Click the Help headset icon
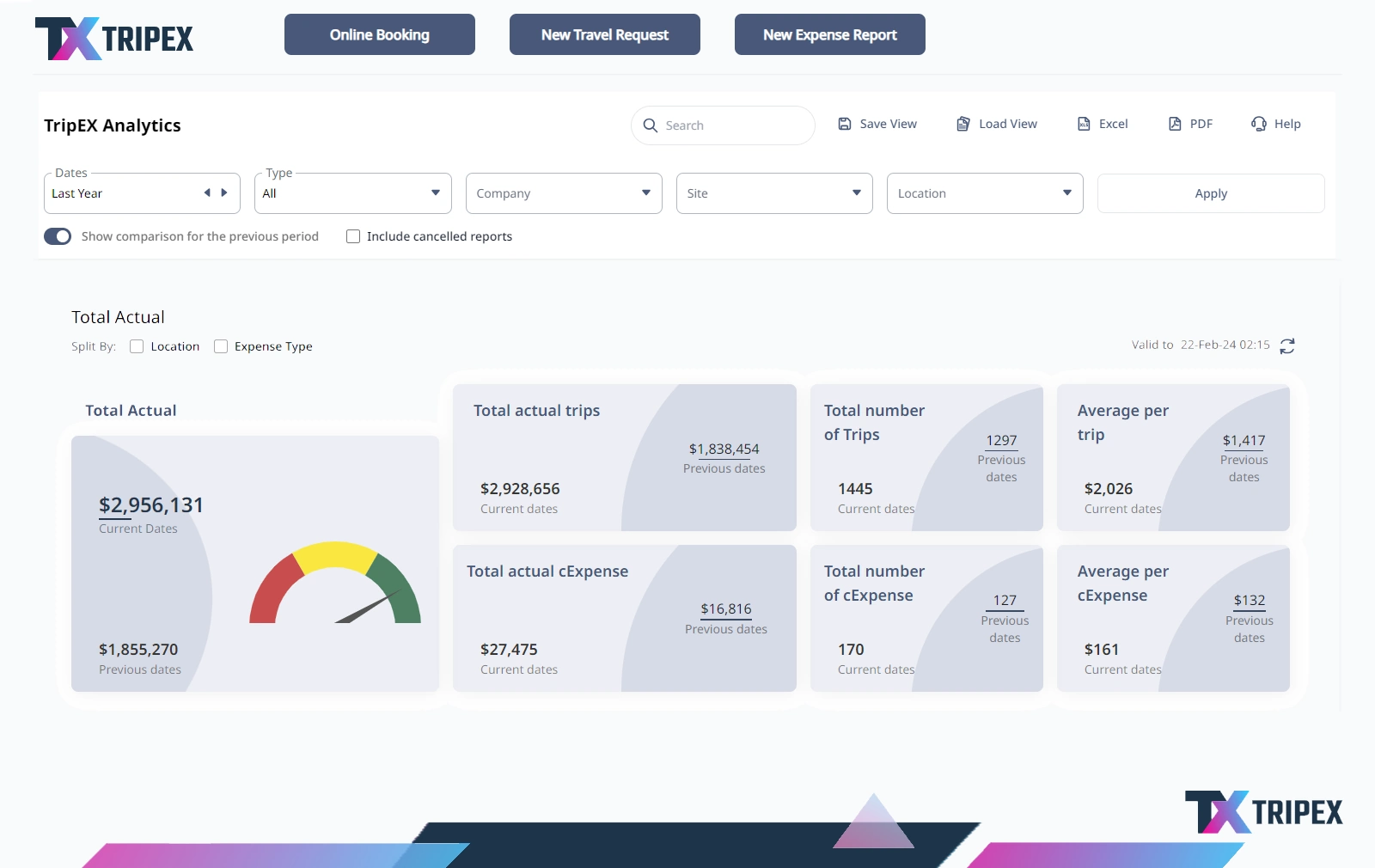Viewport: 1375px width, 868px height. [1259, 124]
